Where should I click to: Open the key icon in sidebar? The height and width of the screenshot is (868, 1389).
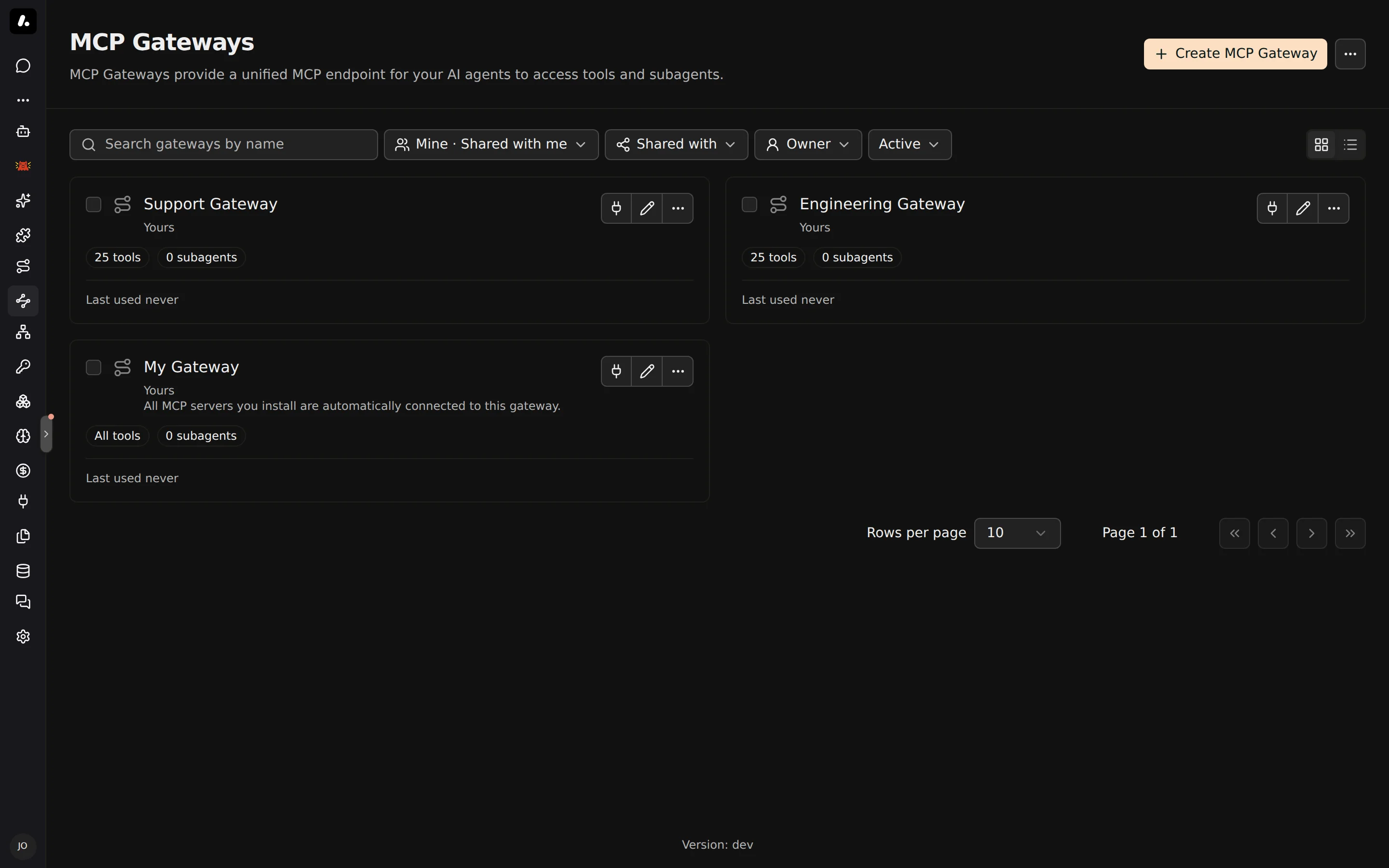pyautogui.click(x=23, y=366)
